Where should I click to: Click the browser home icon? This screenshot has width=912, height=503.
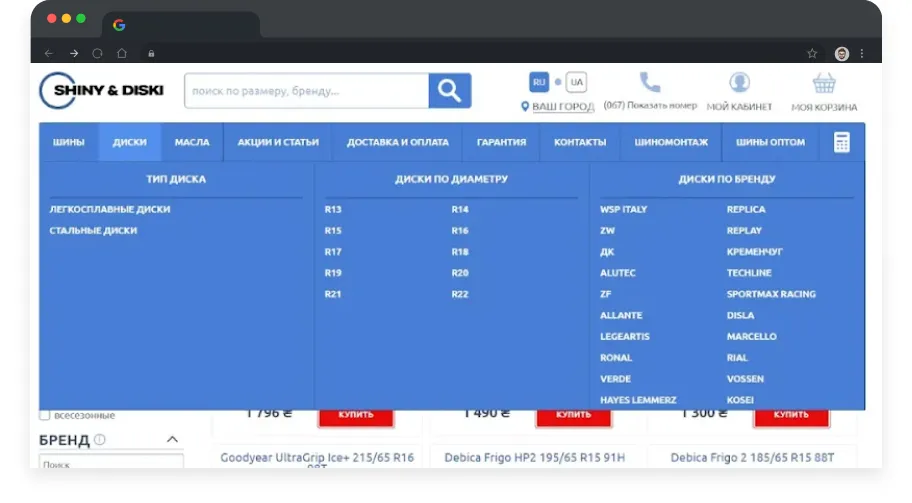[122, 53]
